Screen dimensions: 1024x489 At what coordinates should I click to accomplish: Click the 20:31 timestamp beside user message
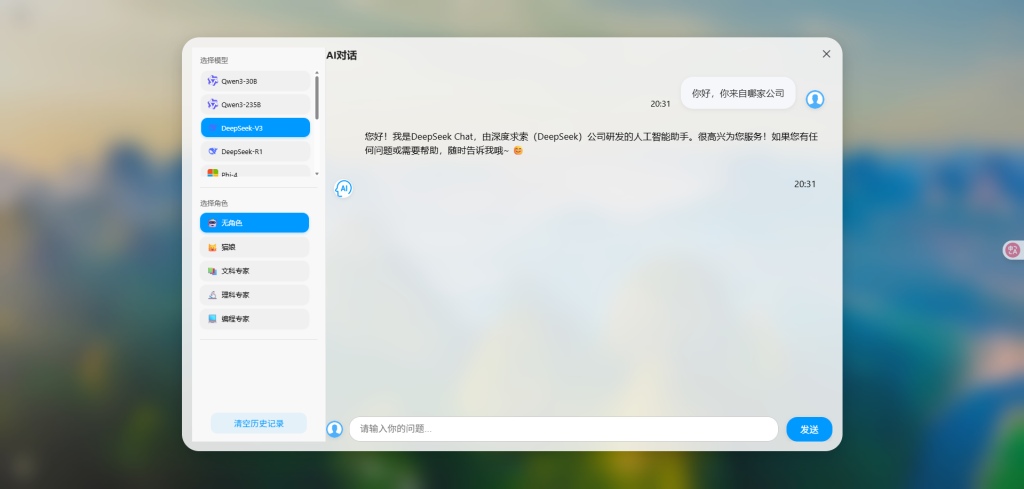tap(660, 104)
